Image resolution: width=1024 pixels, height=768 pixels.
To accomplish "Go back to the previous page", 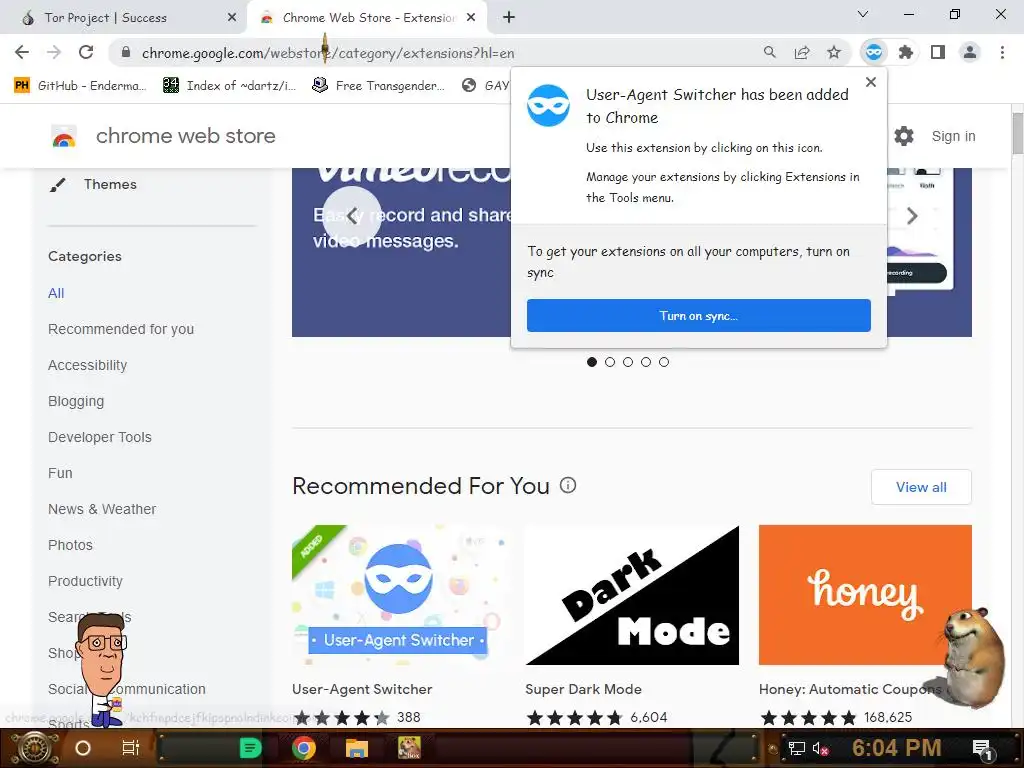I will coord(22,52).
